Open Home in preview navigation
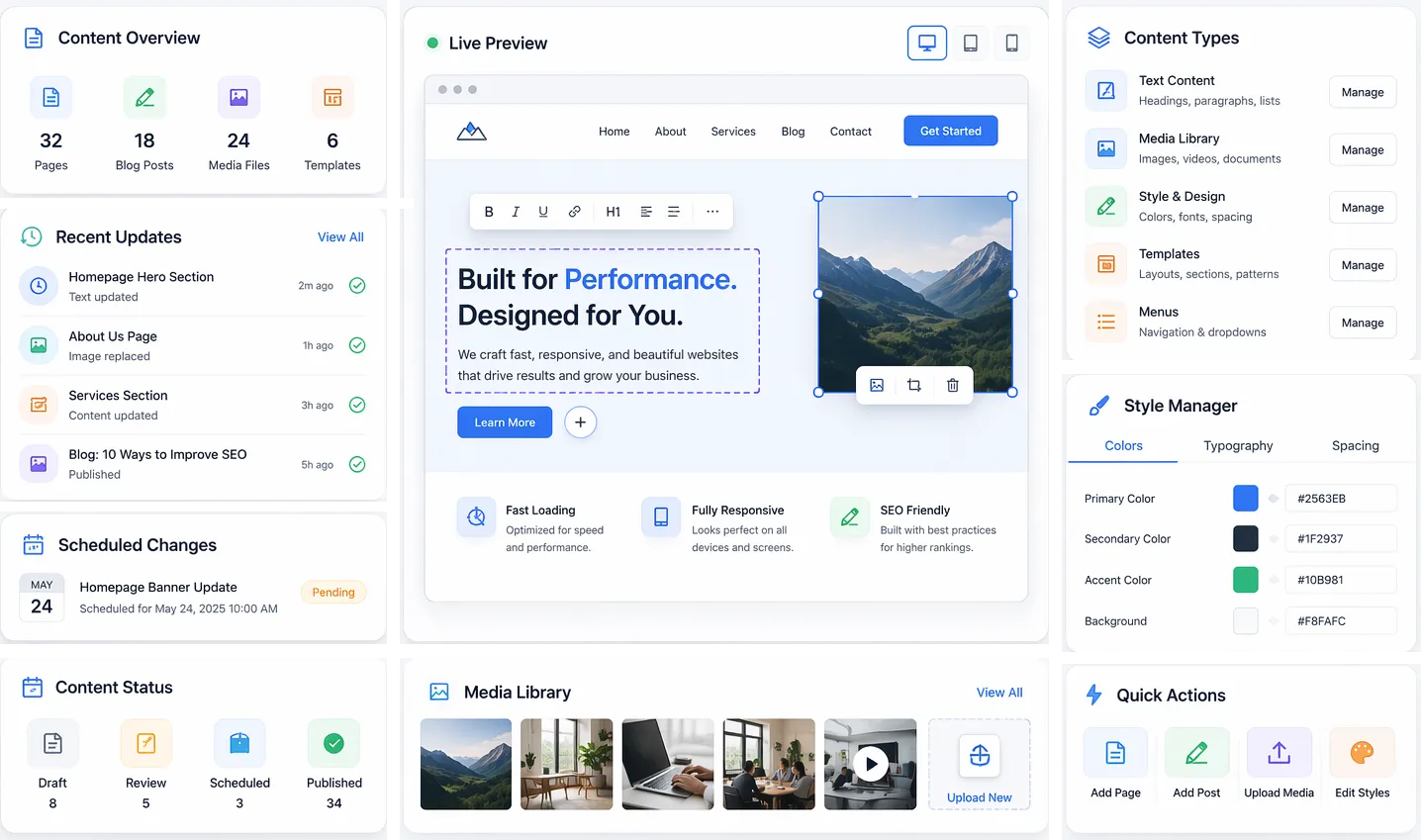This screenshot has width=1421, height=840. pyautogui.click(x=614, y=132)
